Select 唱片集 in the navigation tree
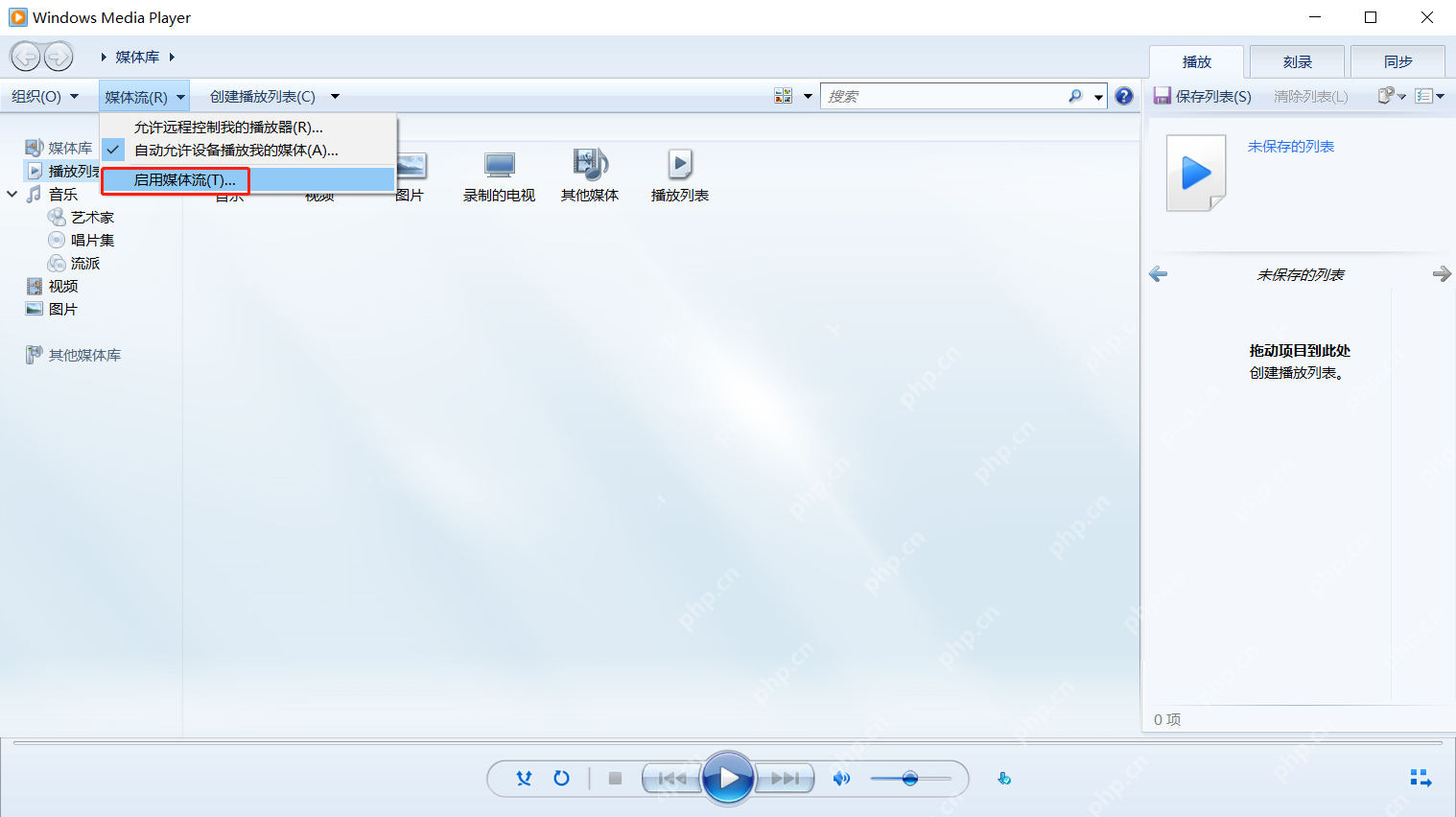This screenshot has width=1456, height=817. tap(93, 241)
